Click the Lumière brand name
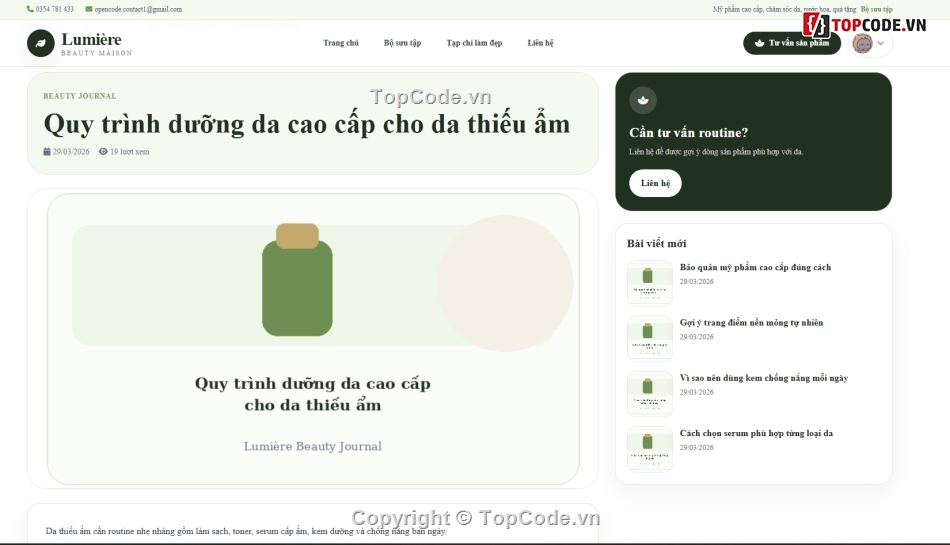This screenshot has height=545, width=950. point(91,39)
